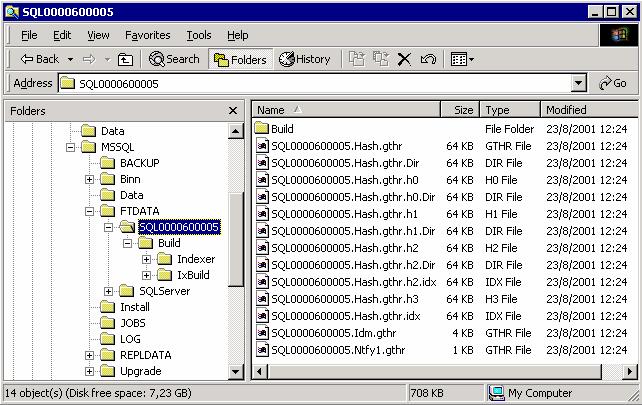Image resolution: width=642 pixels, height=405 pixels.
Task: Open the Views dropdown button
Action: (462, 59)
